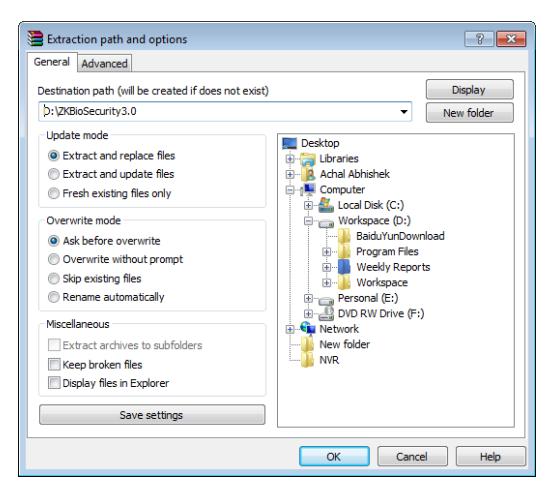Click the question mark help icon in title bar
Image resolution: width=558 pixels, height=492 pixels.
479,39
